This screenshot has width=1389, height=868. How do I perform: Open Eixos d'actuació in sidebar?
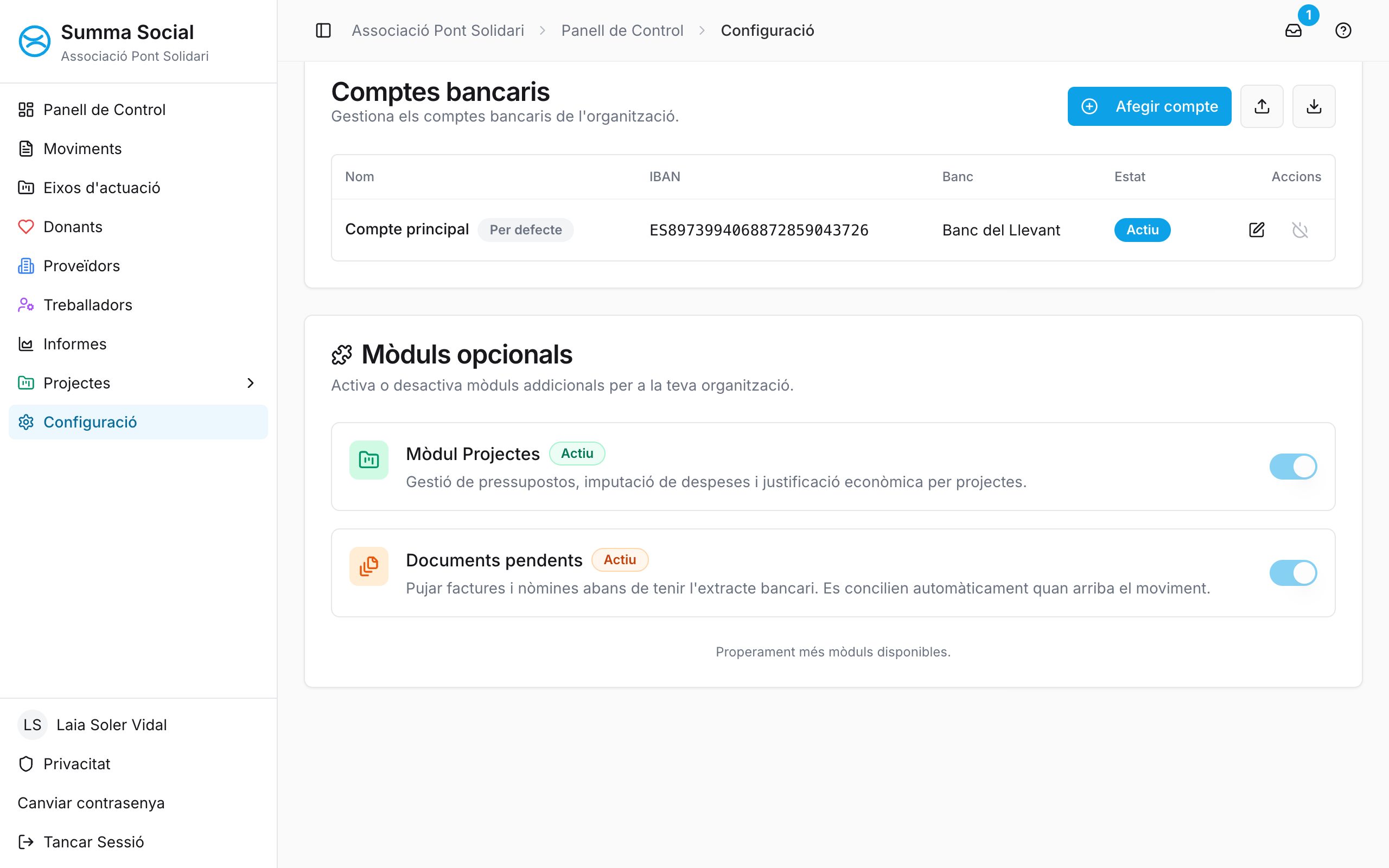(138, 188)
